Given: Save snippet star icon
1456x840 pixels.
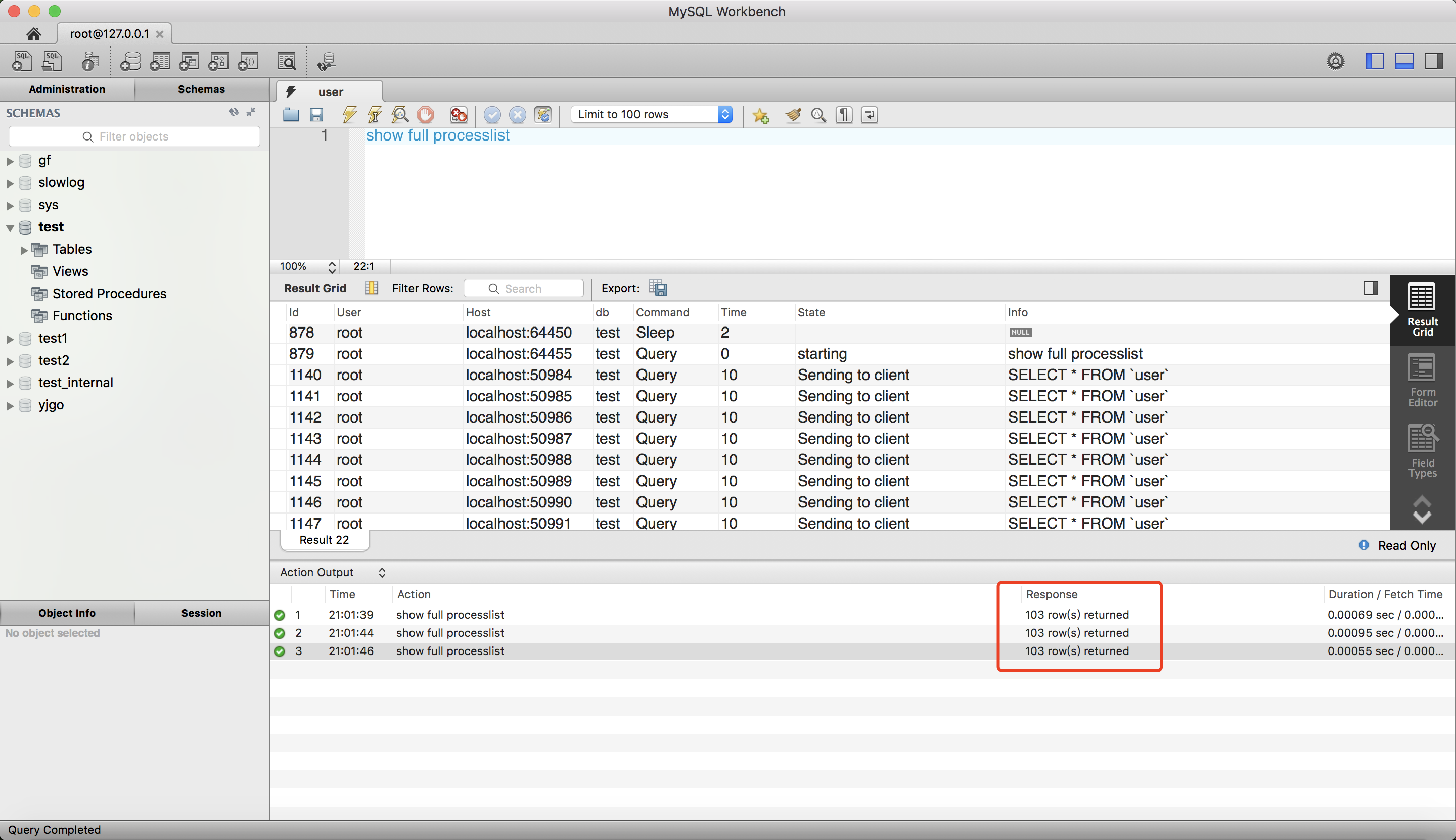Looking at the screenshot, I should [x=760, y=115].
